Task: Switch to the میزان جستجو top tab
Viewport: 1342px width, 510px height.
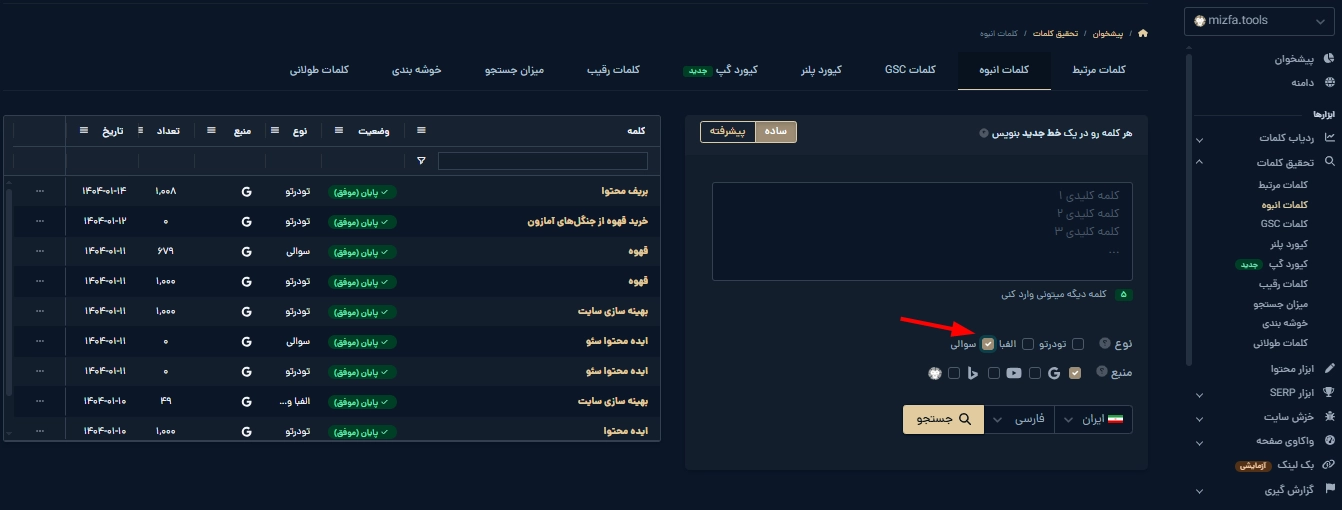Action: click(514, 70)
